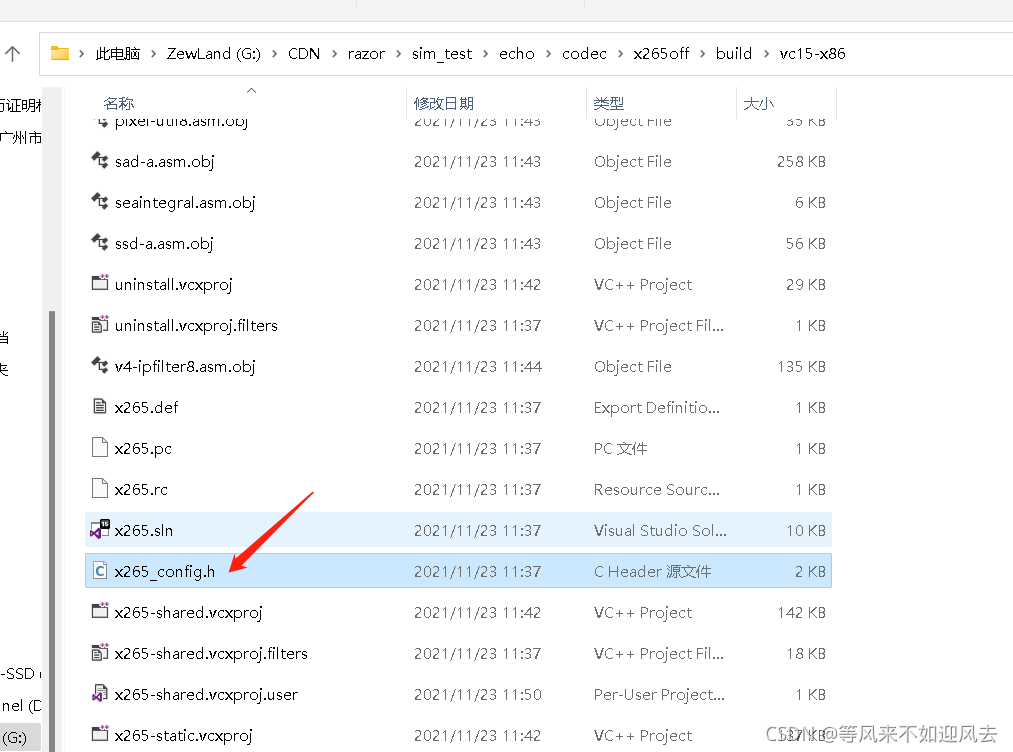The image size is (1013, 752).
Task: Select x265.def file icon
Action: click(x=99, y=406)
